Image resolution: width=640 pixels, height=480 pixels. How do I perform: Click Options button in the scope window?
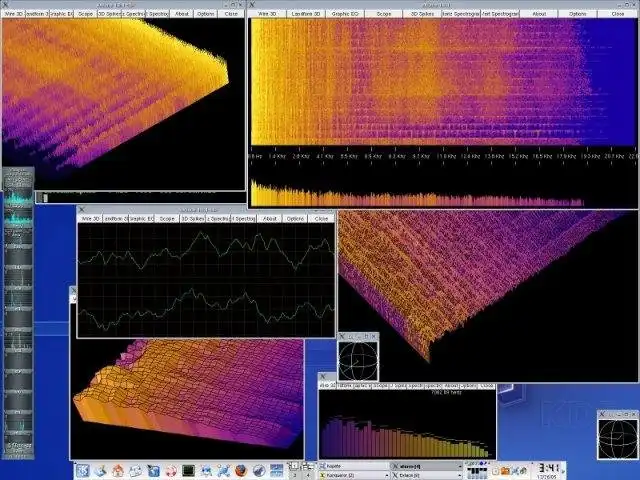[x=295, y=219]
